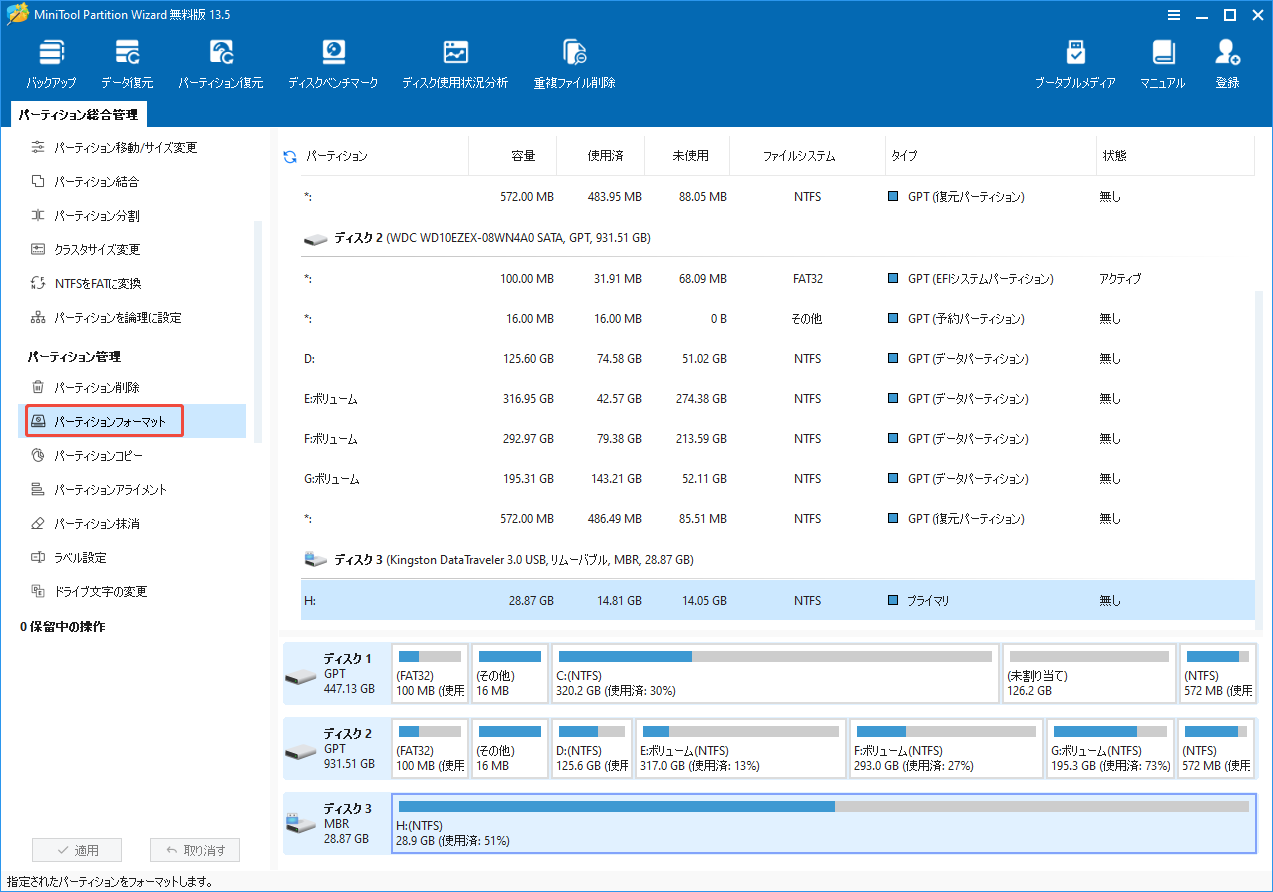The width and height of the screenshot is (1273, 892).
Task: Open the hamburger menu
Action: coord(1173,15)
